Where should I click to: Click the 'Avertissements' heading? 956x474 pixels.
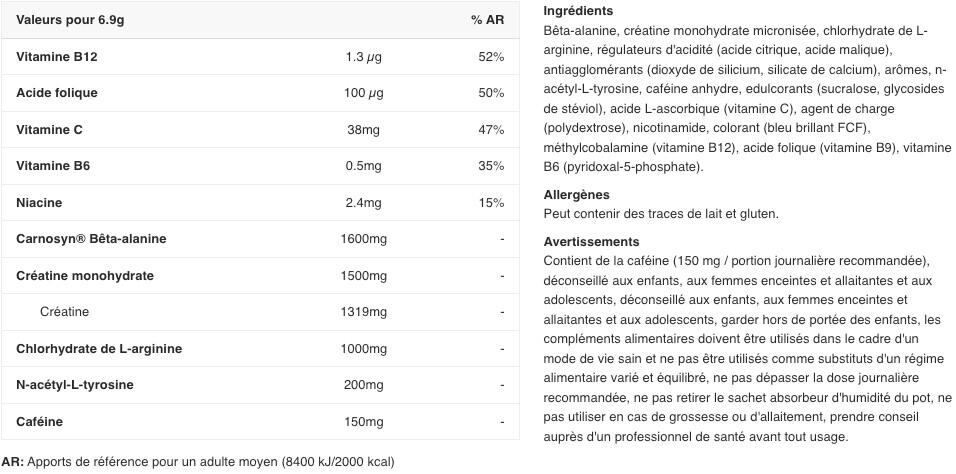(x=591, y=242)
